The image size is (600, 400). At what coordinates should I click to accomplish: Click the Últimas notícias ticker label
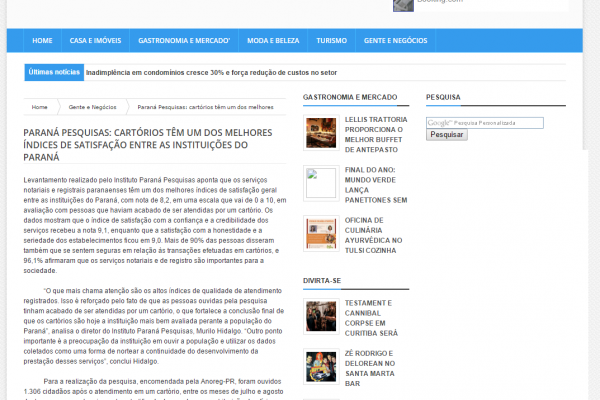pos(54,72)
